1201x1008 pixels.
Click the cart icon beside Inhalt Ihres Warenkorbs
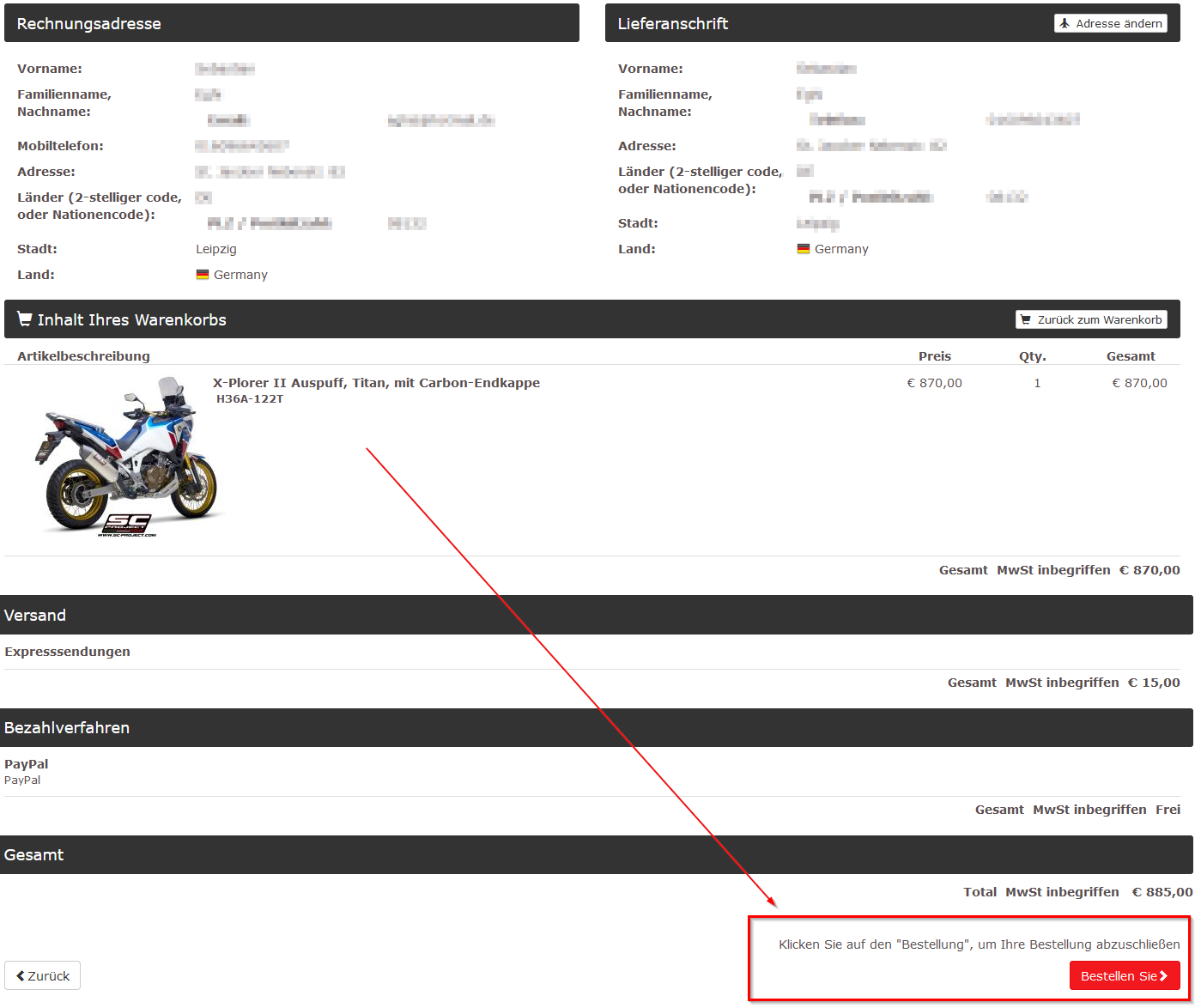pos(25,319)
